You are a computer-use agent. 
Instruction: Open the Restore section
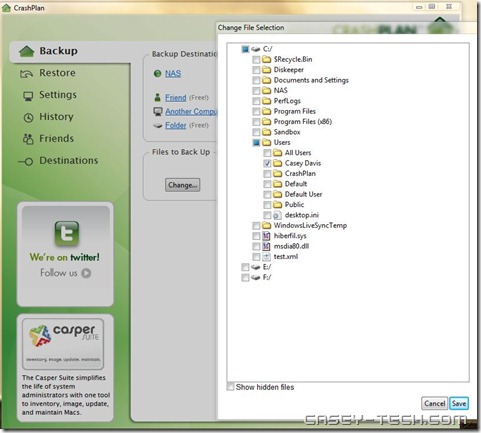point(57,73)
